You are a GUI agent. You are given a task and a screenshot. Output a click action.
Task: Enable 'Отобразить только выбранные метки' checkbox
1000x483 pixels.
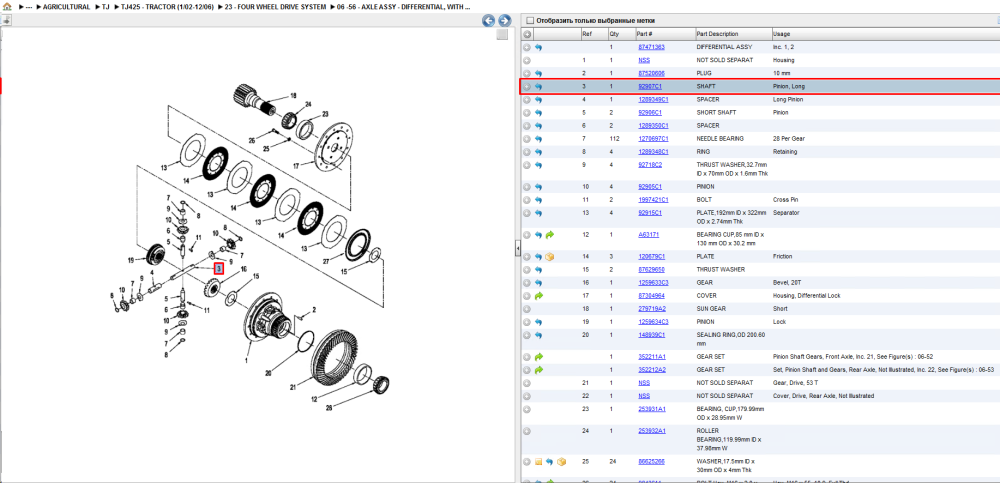(529, 20)
